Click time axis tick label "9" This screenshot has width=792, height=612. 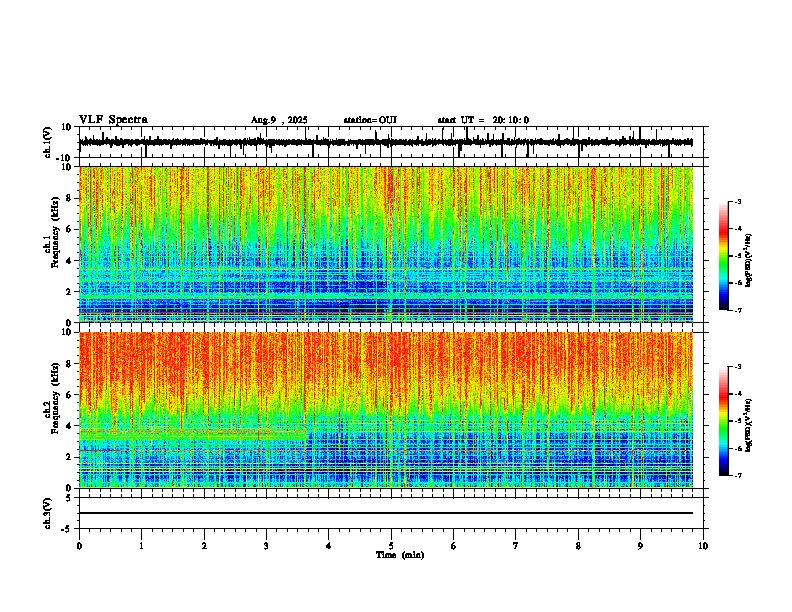640,546
